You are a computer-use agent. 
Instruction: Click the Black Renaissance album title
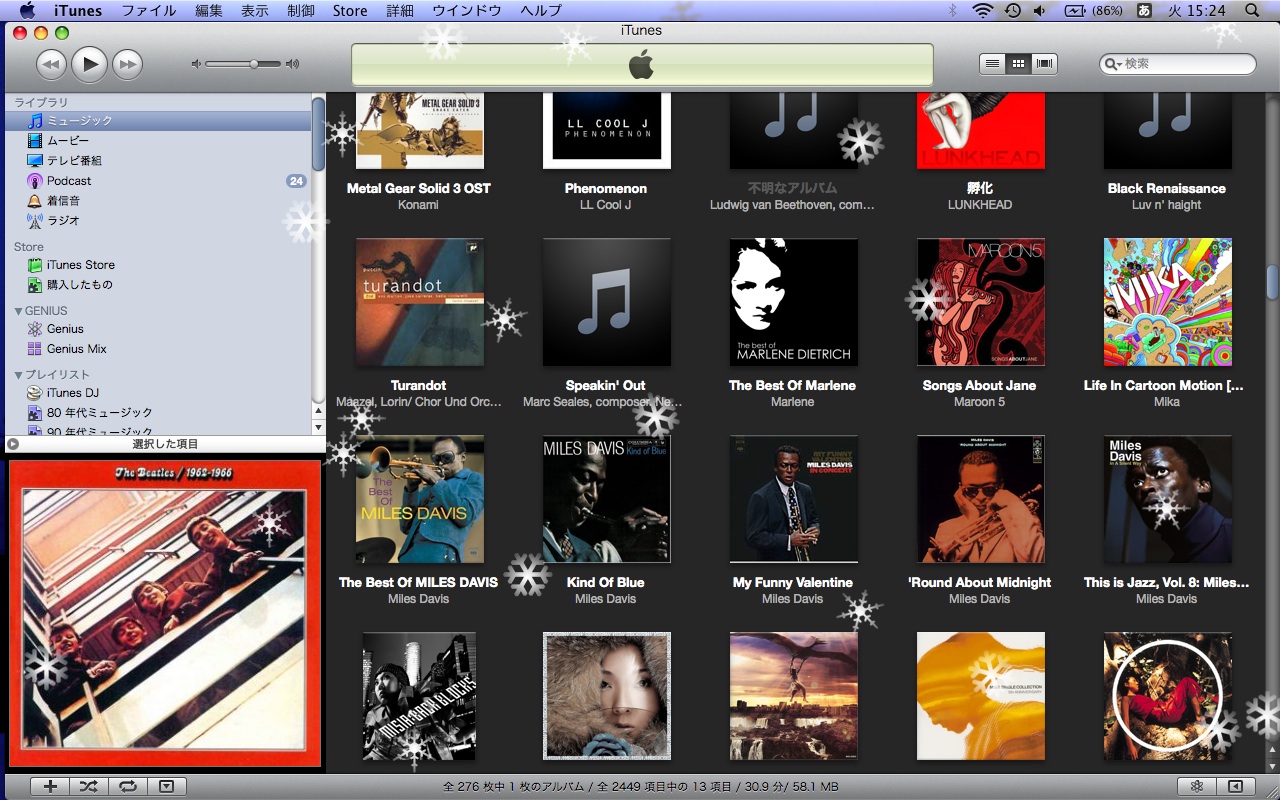(1166, 188)
